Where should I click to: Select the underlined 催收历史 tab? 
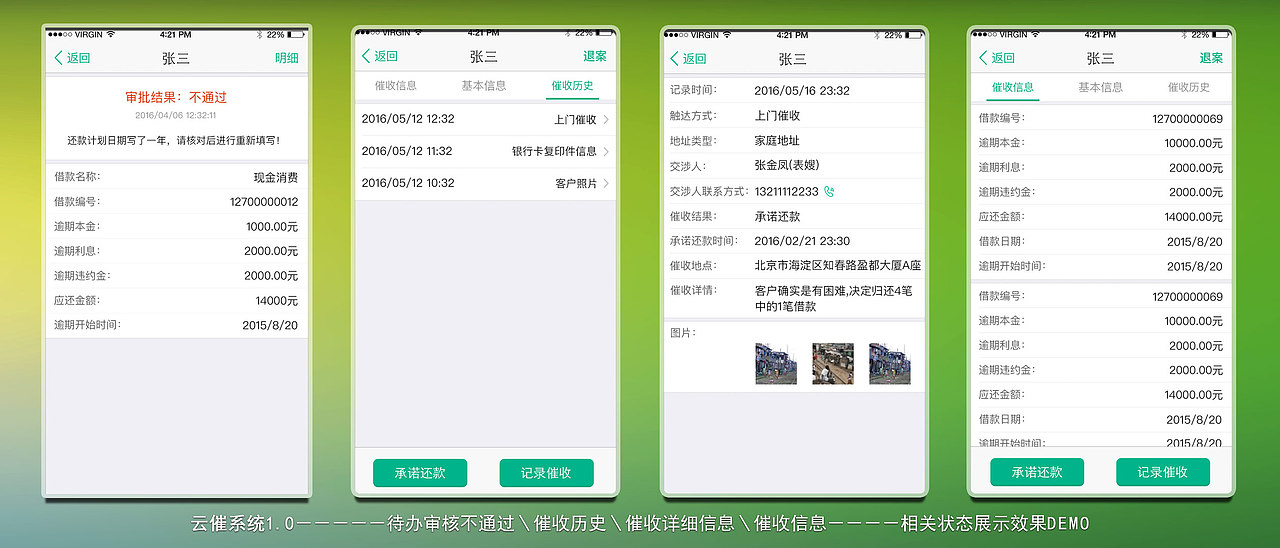click(x=573, y=86)
